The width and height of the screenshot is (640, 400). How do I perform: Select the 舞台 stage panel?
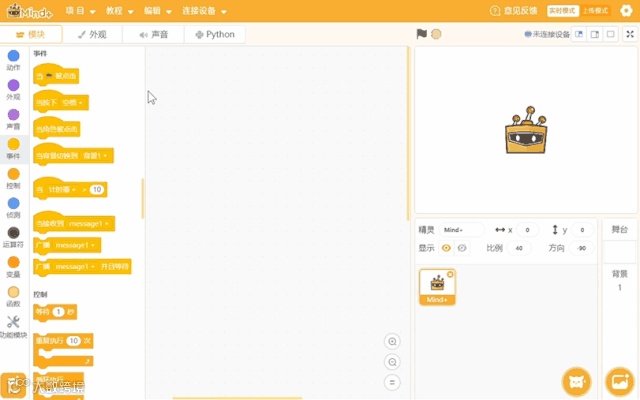tap(619, 229)
